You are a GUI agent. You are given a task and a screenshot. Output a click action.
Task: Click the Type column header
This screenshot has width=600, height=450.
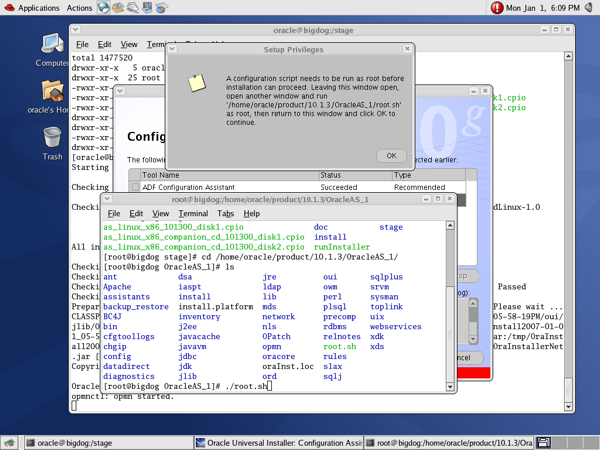point(429,175)
